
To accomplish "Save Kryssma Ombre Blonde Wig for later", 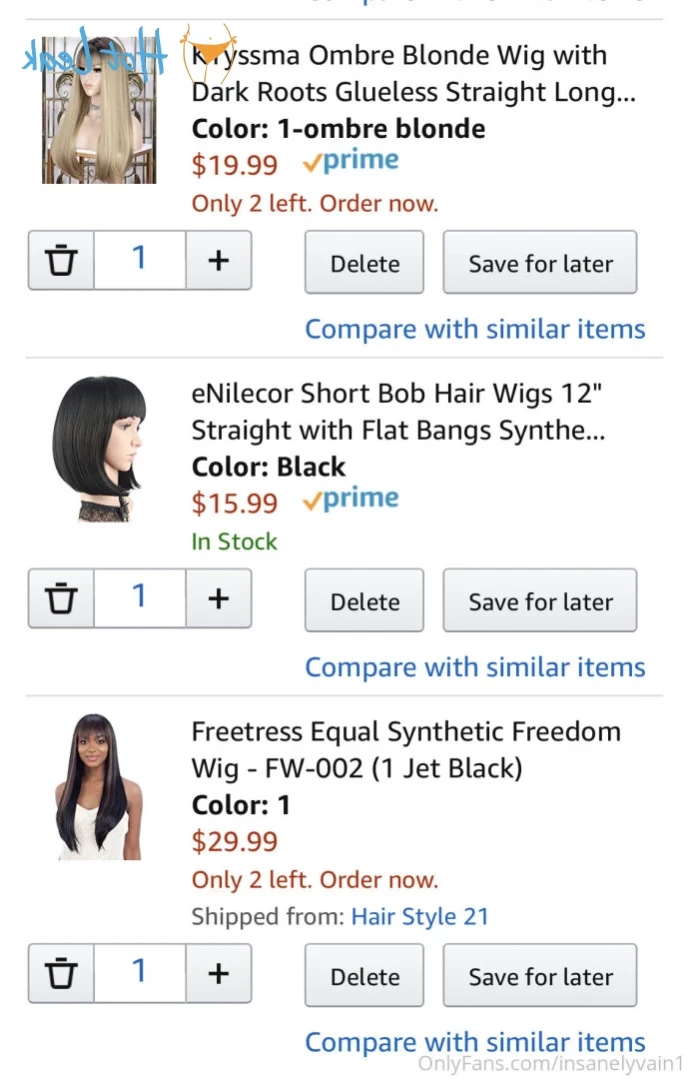I will click(x=540, y=263).
